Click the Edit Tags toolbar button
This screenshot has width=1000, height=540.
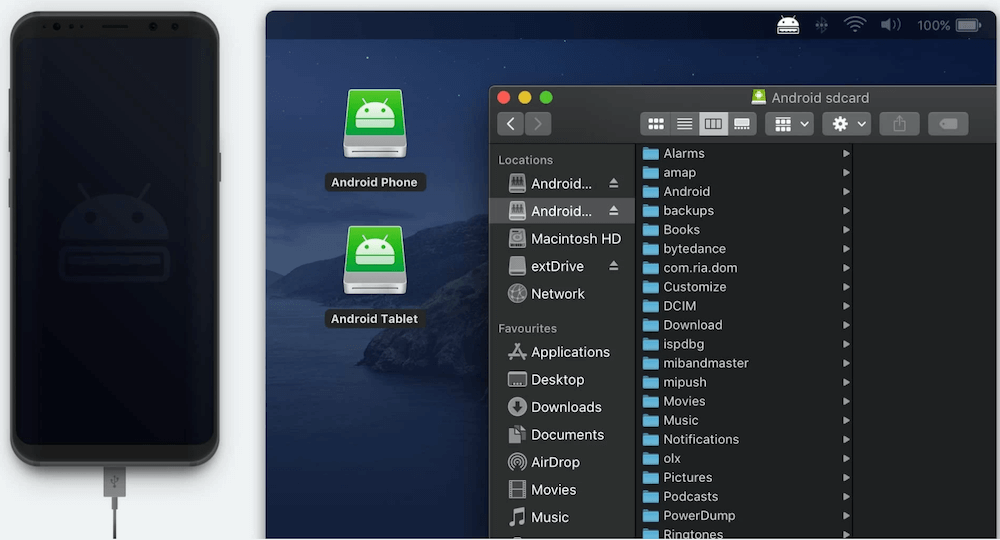point(948,124)
